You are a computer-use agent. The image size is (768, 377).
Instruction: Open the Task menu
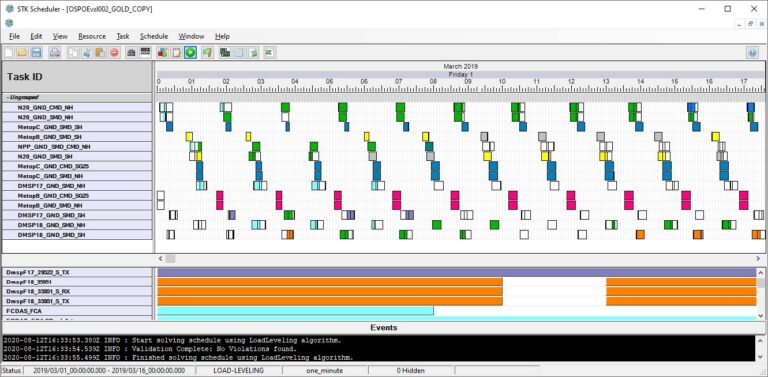point(123,36)
